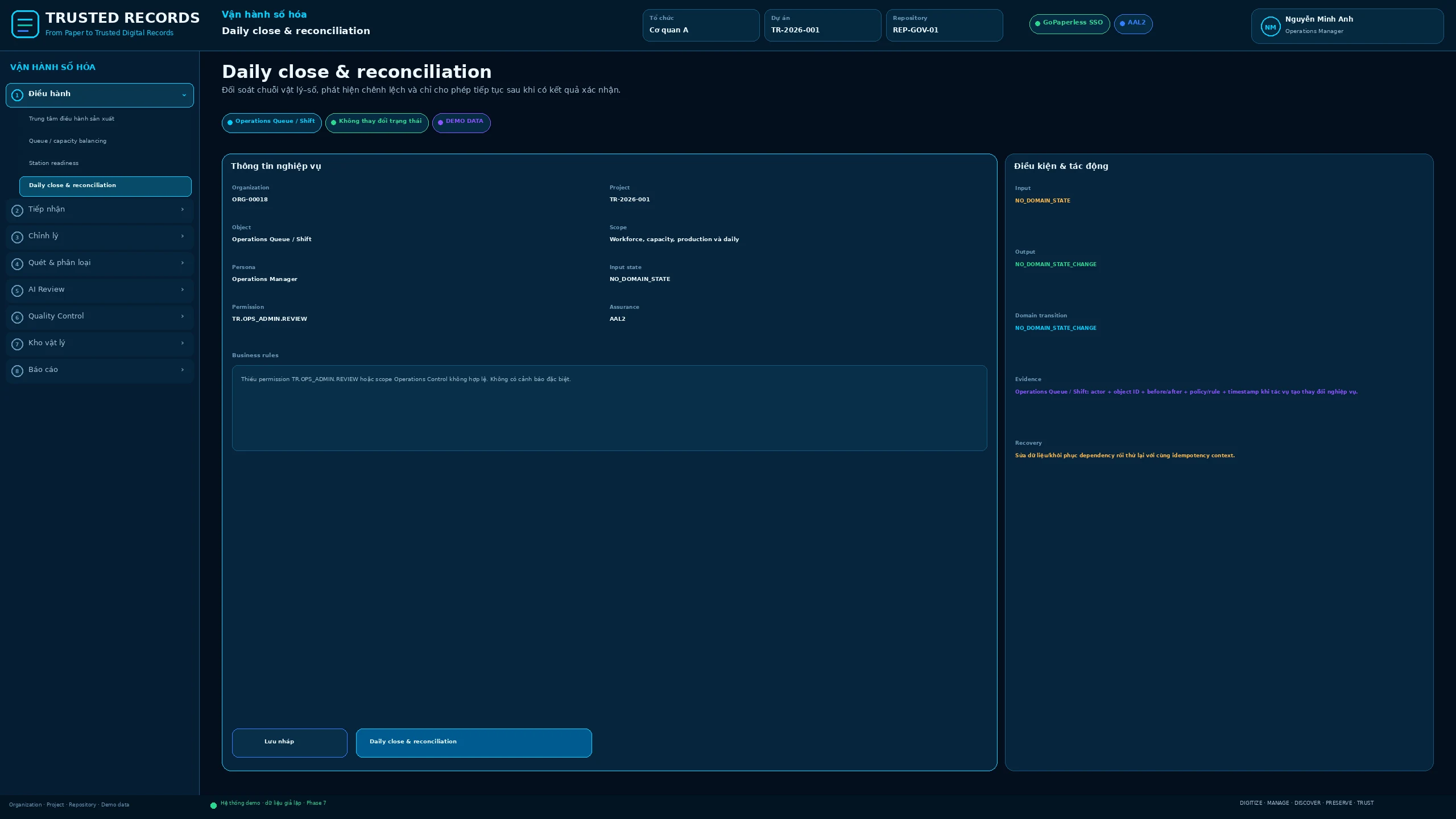Click the step 2 circle icon beside Tiếp nhận
The width and height of the screenshot is (1456, 819).
17,210
